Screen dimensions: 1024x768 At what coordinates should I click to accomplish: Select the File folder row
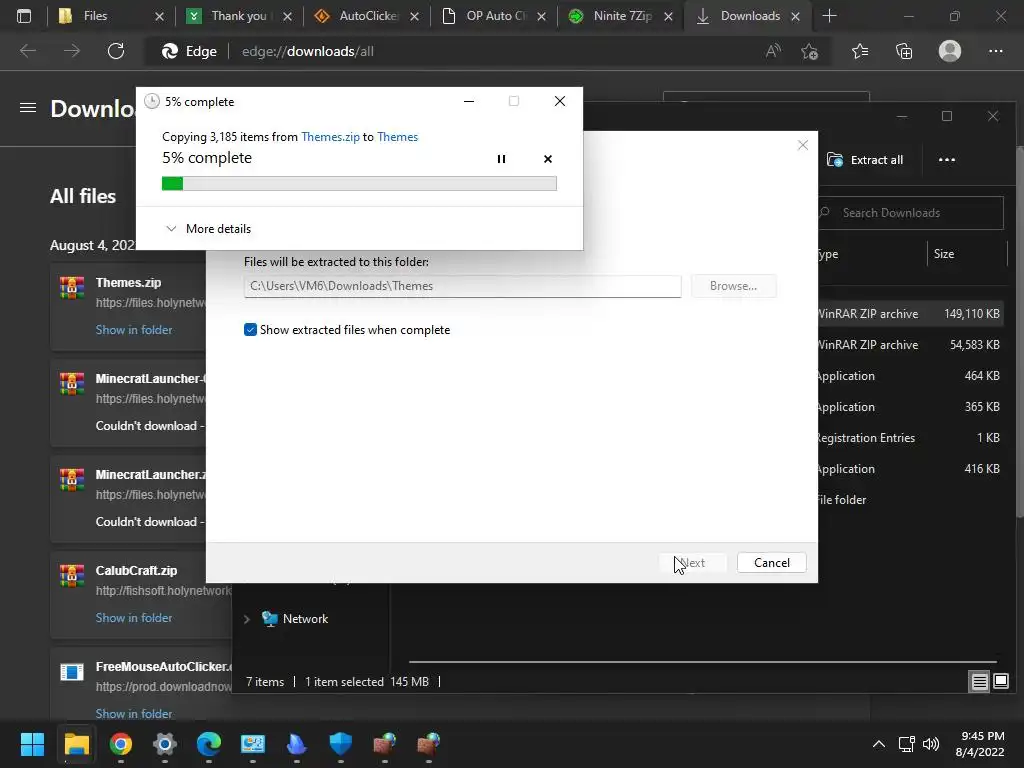(911, 500)
